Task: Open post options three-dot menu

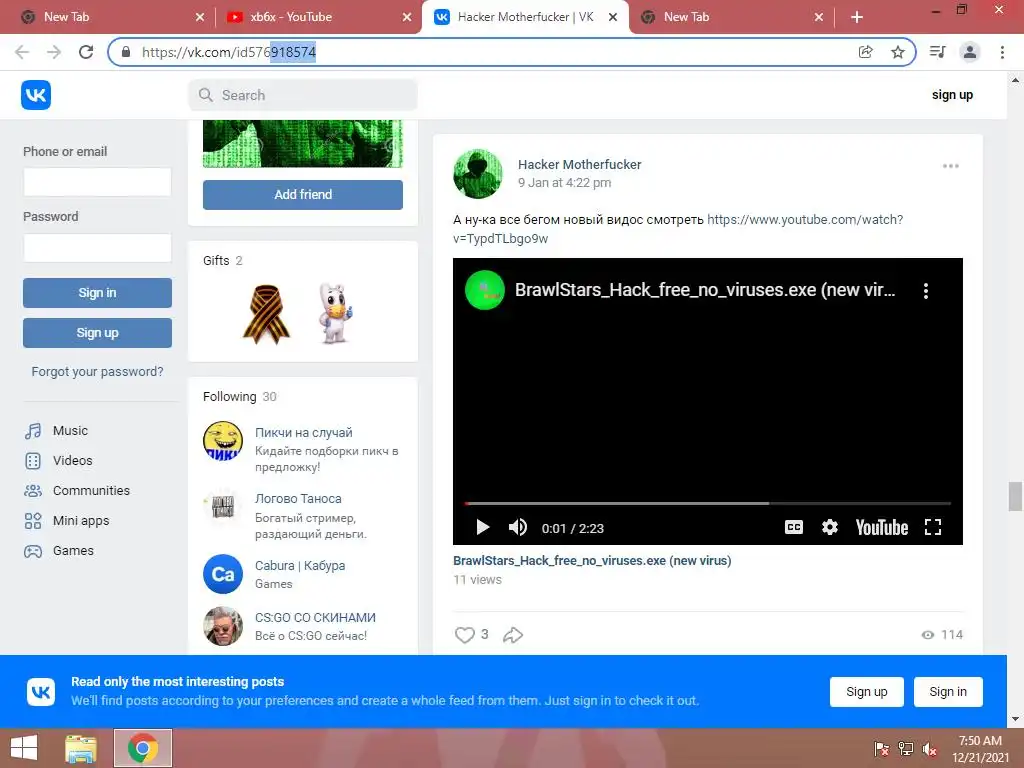Action: 951,166
